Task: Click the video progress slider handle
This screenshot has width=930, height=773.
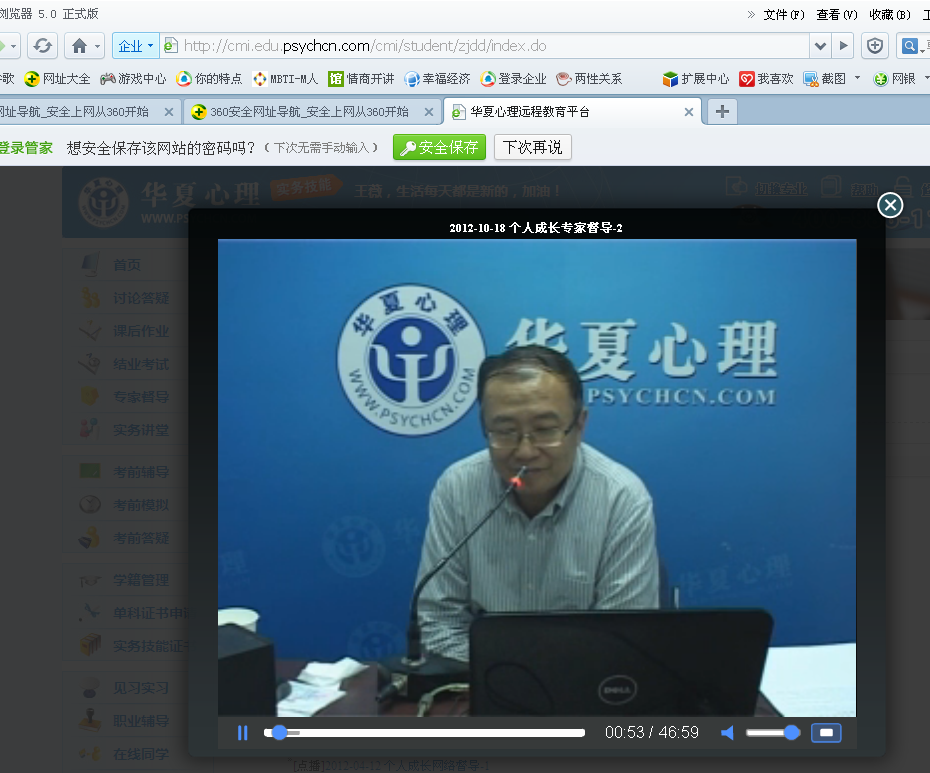Action: [x=280, y=733]
